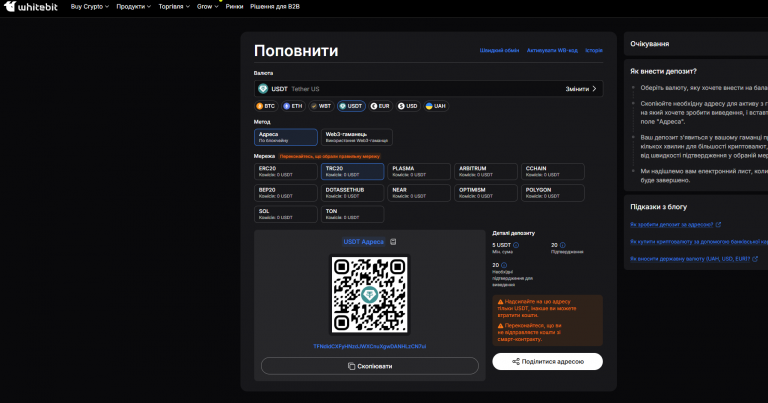This screenshot has height=403, width=768.
Task: Open info icon next to 5 USDT
Action: click(x=516, y=245)
